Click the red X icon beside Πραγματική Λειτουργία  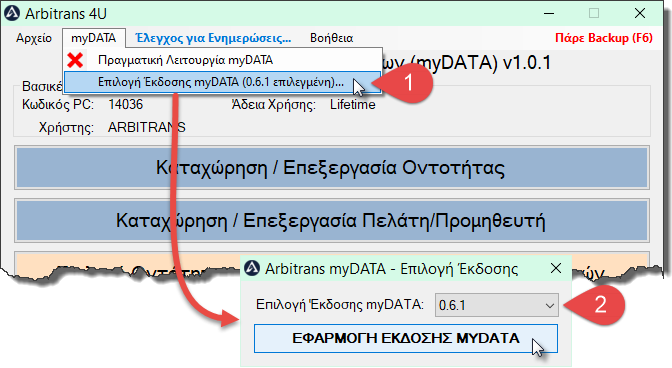click(75, 60)
